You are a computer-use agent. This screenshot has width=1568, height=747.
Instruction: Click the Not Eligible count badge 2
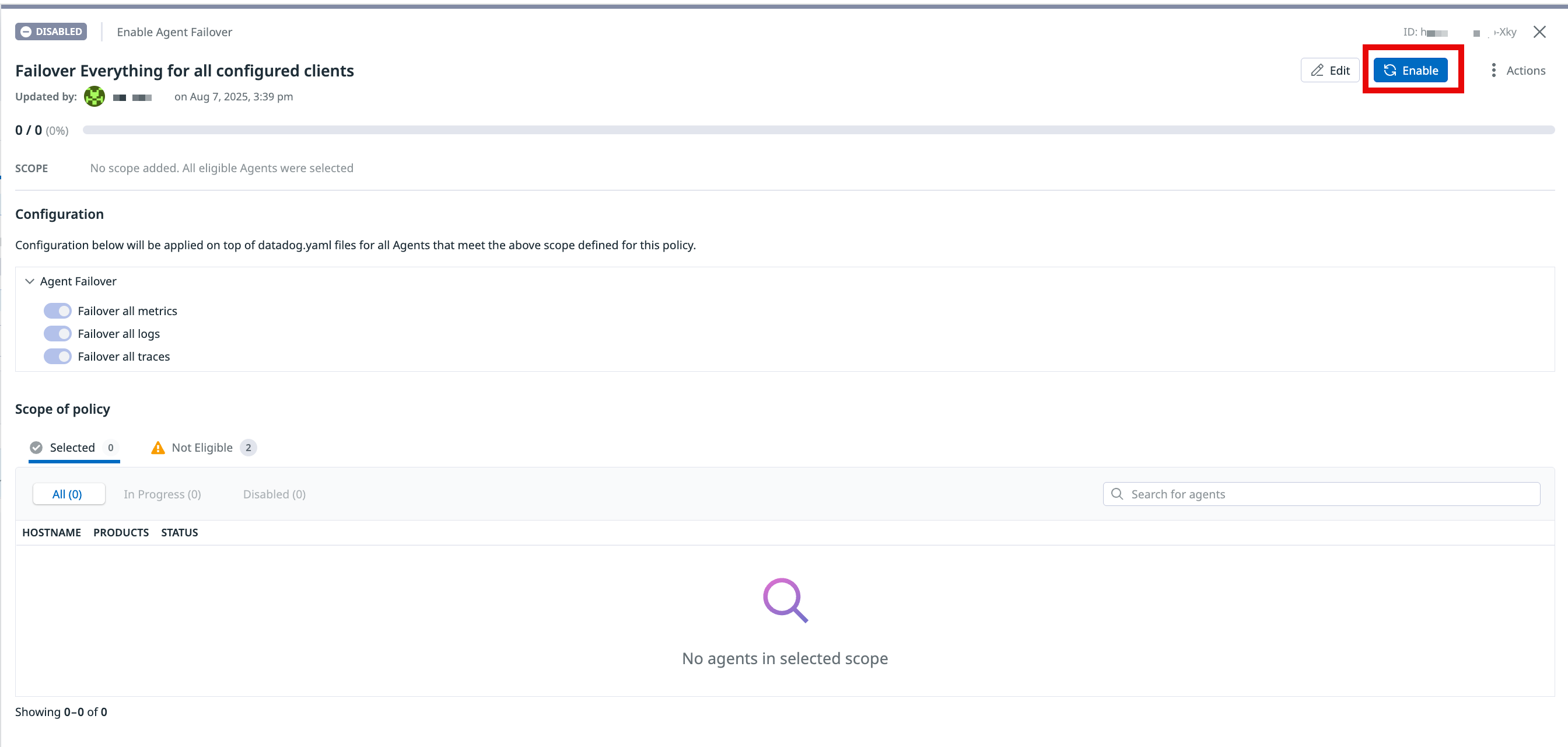pos(249,448)
